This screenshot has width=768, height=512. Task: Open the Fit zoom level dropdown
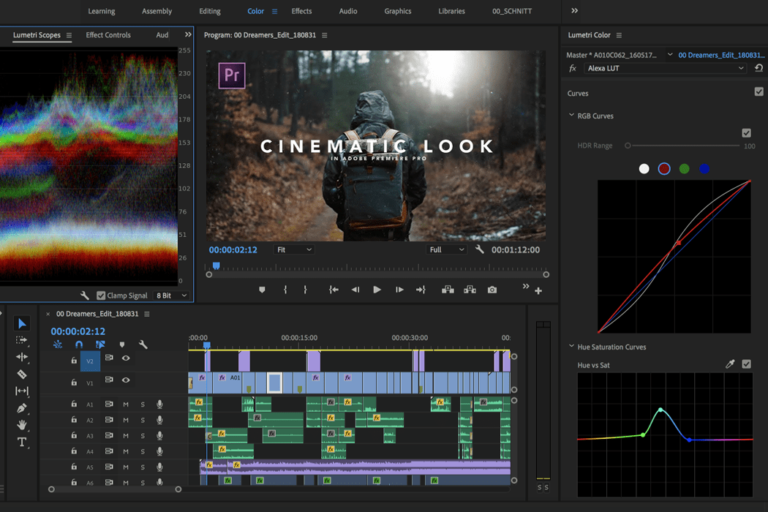294,249
